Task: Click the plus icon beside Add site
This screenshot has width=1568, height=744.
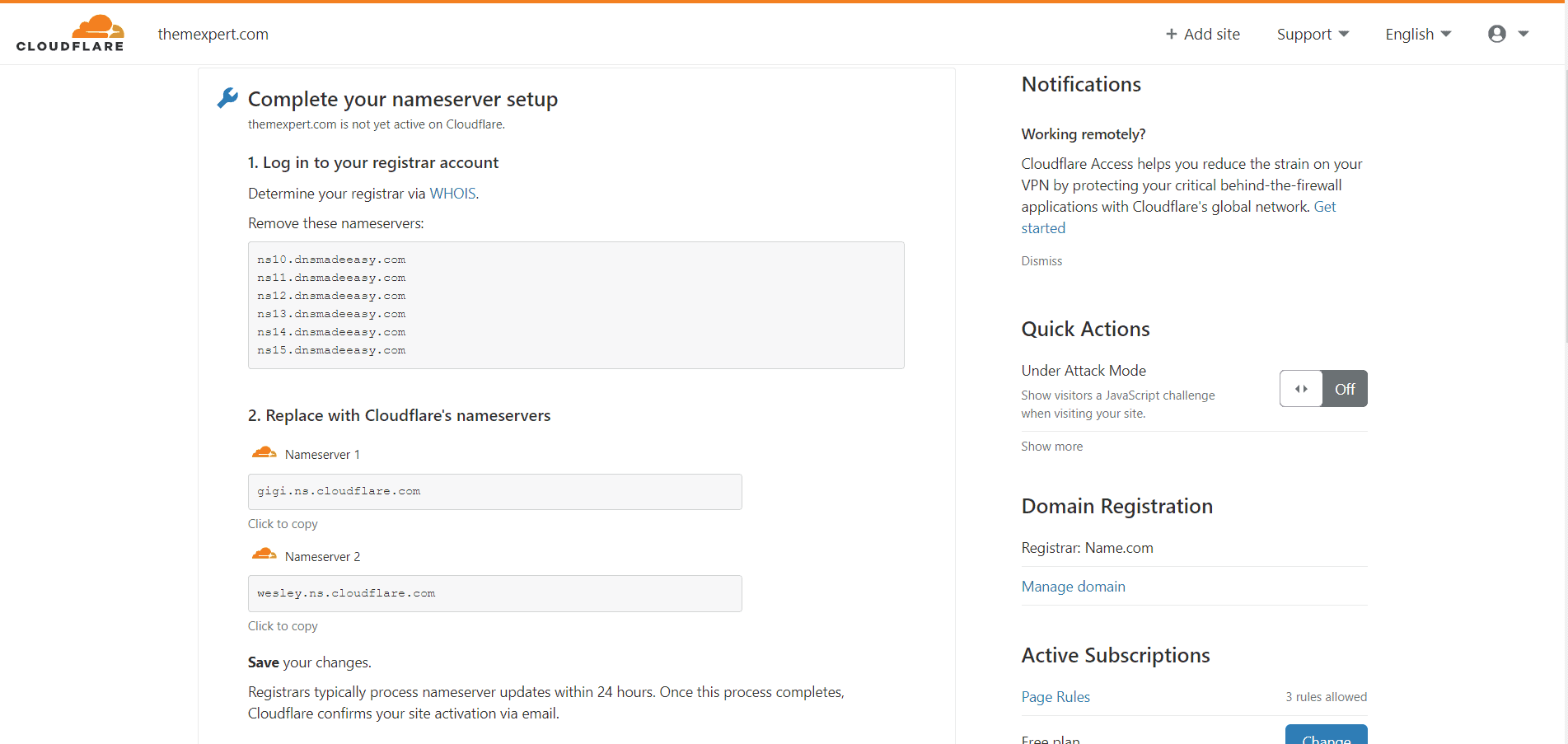Action: click(x=1171, y=34)
